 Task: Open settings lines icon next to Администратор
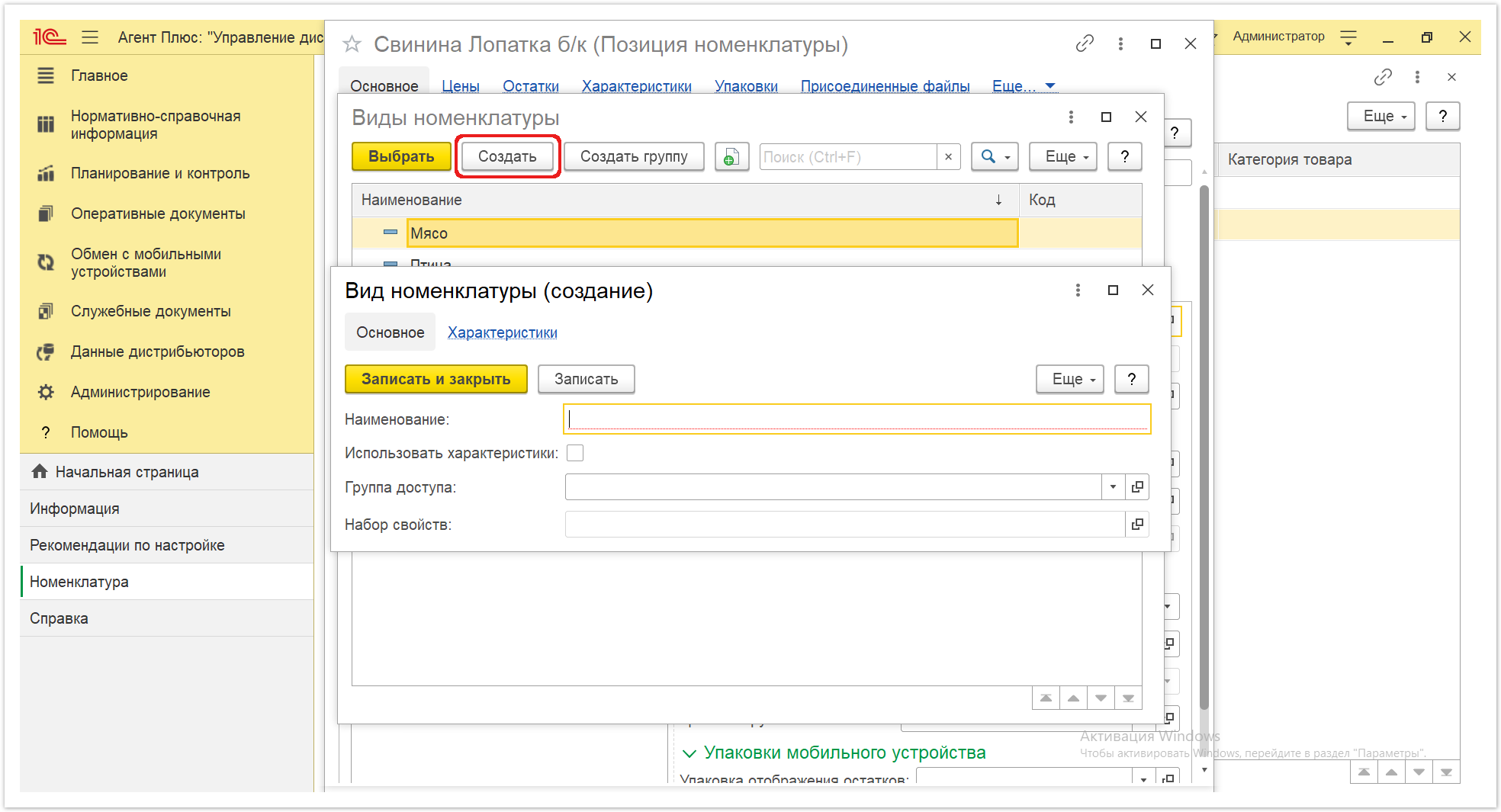coord(1348,37)
